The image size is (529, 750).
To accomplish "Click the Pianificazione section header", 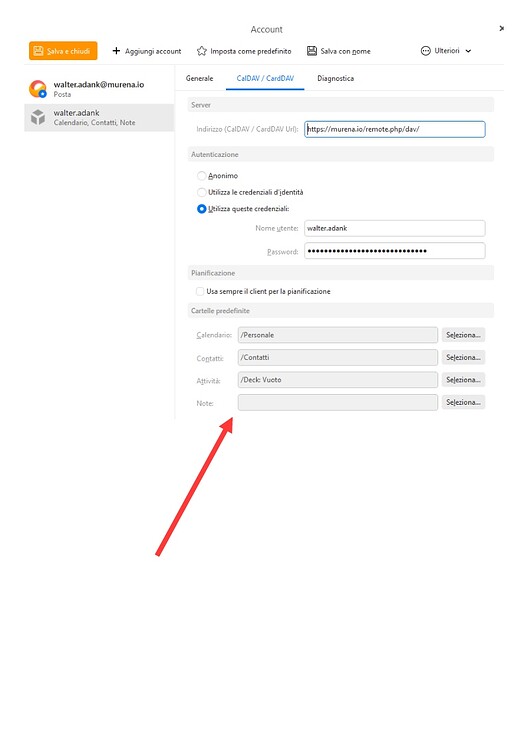I will click(x=341, y=273).
